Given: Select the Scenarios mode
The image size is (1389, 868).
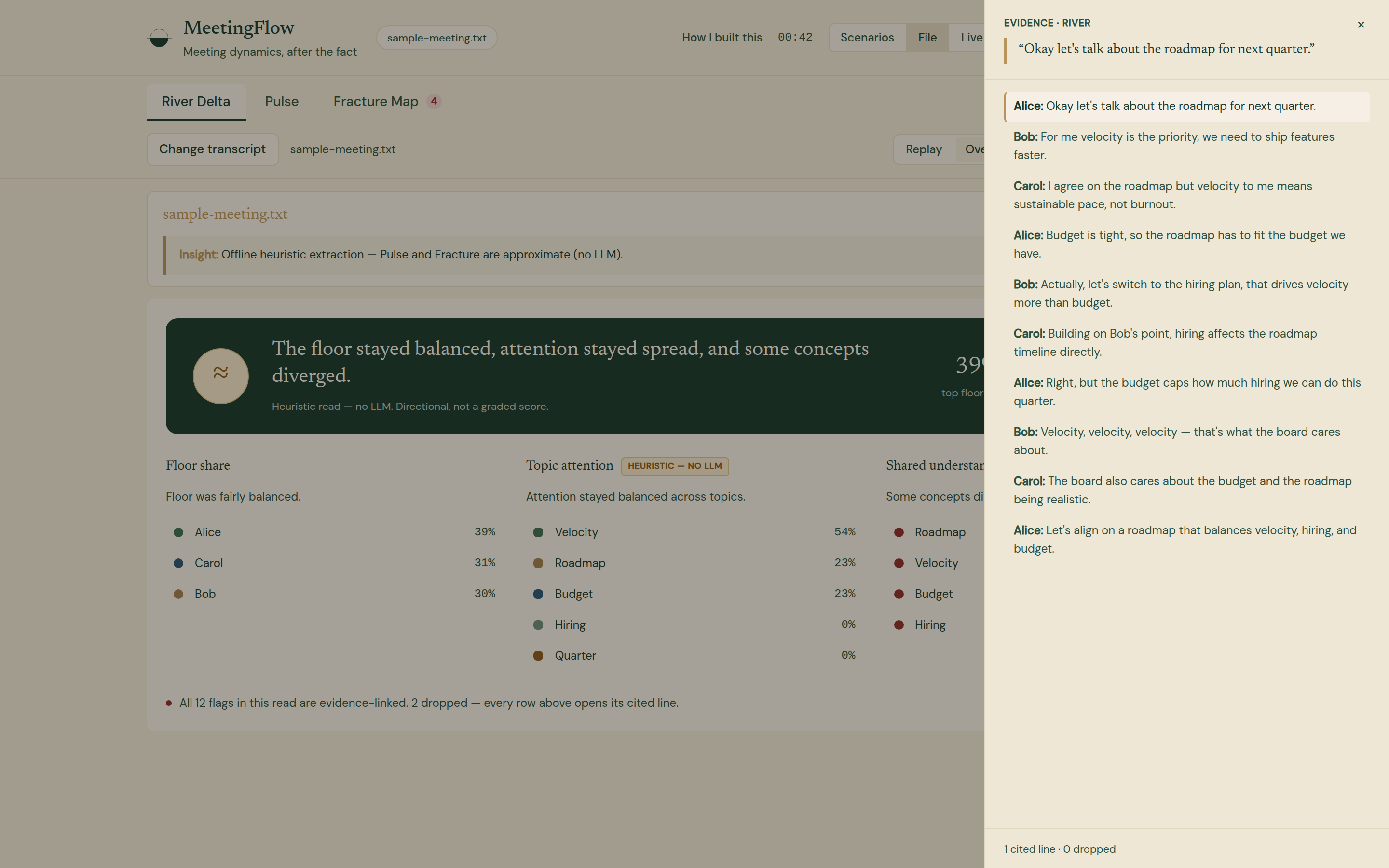Looking at the screenshot, I should point(867,37).
